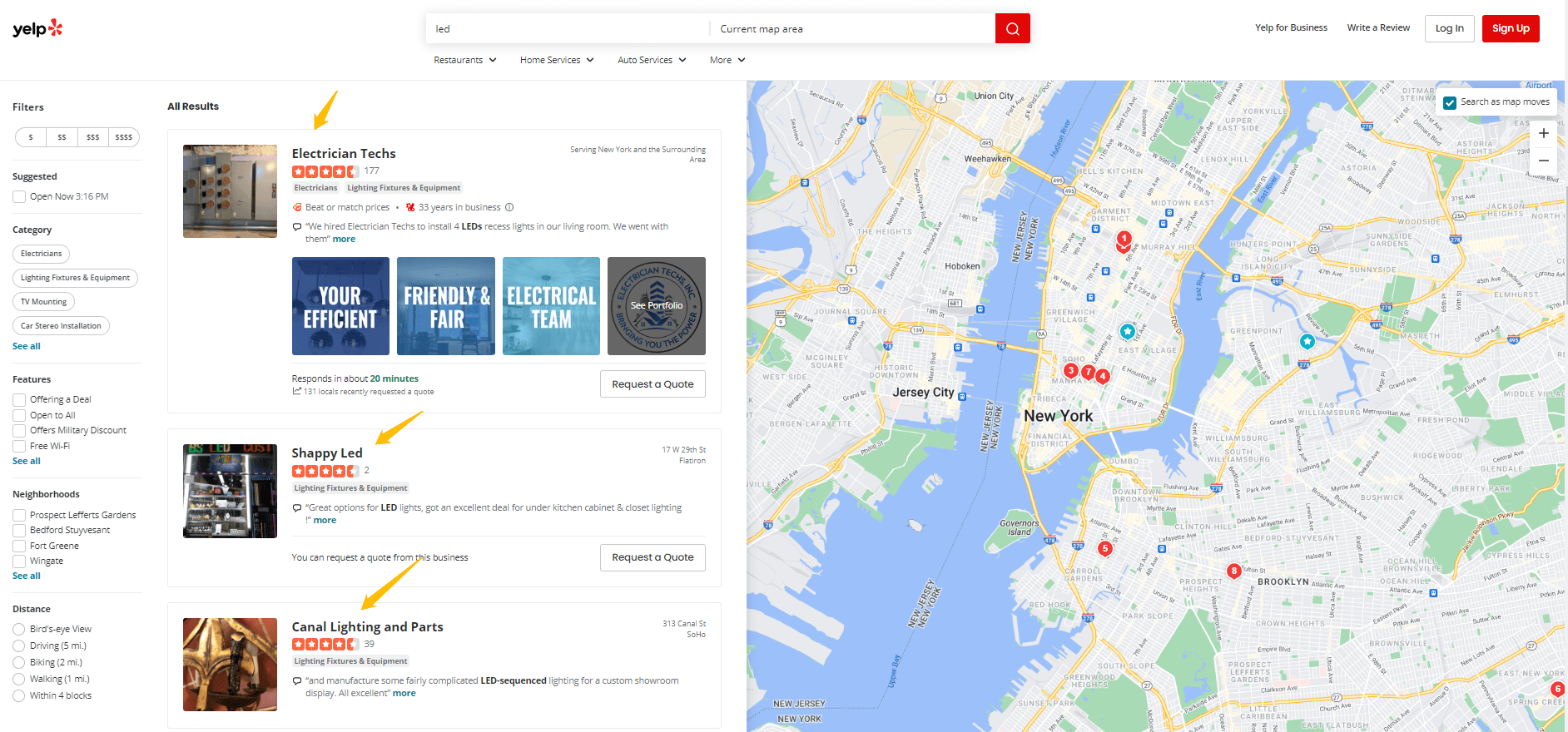
Task: Open Shappy Led listing photo
Action: coord(230,491)
